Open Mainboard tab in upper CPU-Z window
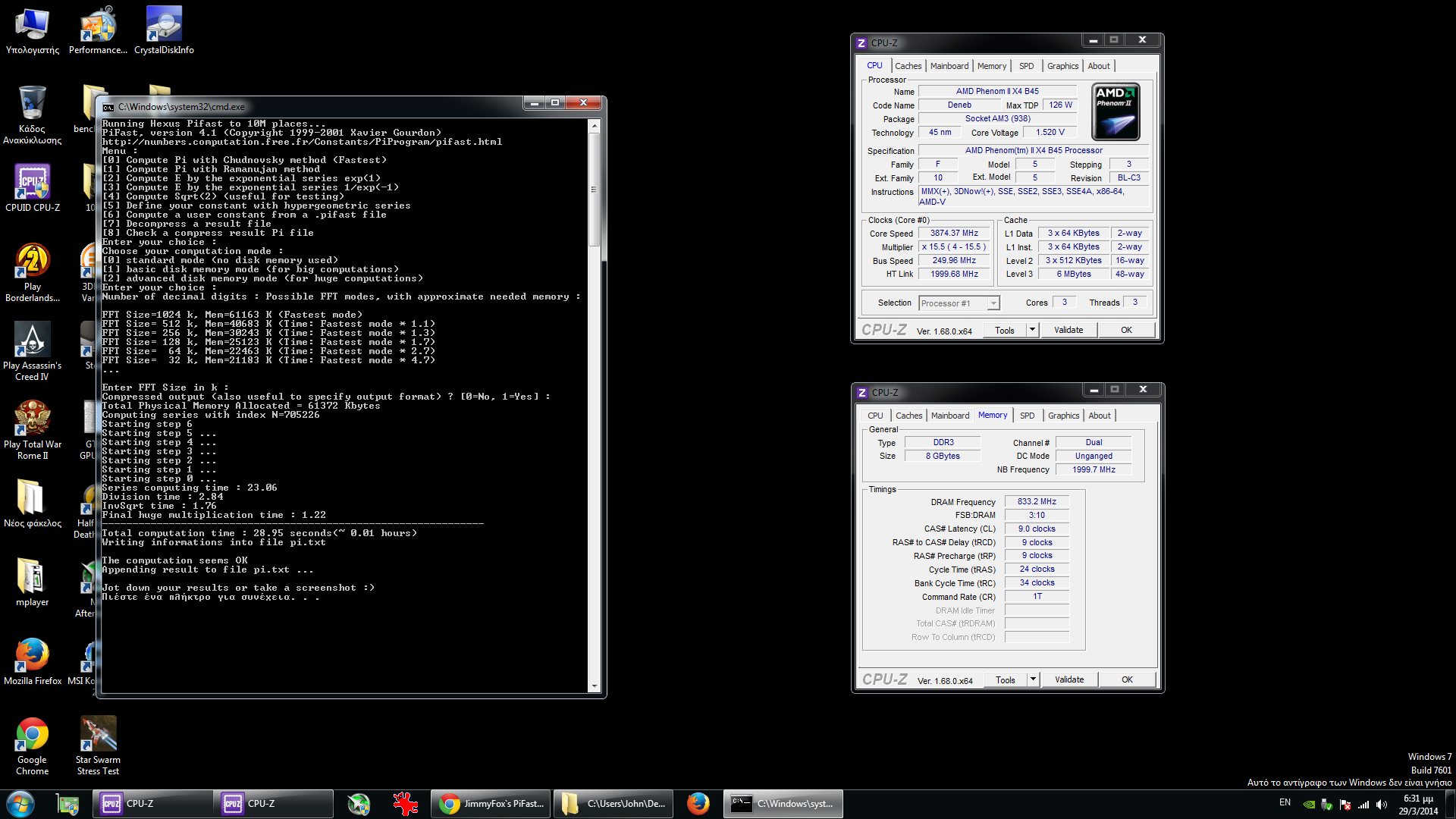 click(949, 66)
